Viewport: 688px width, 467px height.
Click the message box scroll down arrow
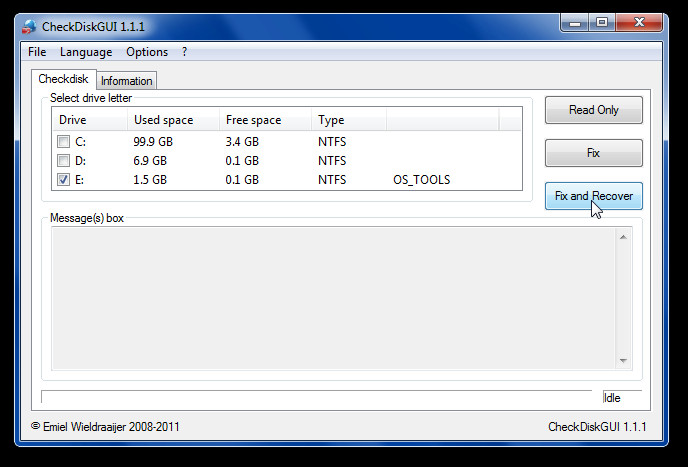(x=623, y=361)
